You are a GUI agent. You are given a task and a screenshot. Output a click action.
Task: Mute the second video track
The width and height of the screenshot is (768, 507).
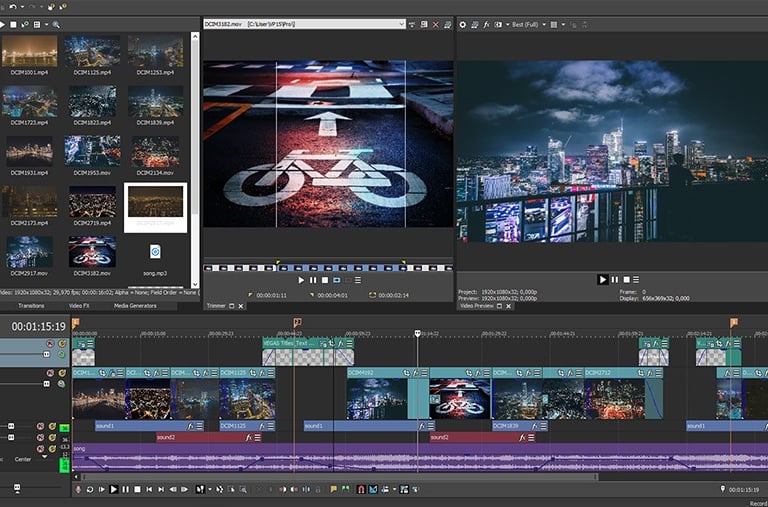click(x=50, y=373)
